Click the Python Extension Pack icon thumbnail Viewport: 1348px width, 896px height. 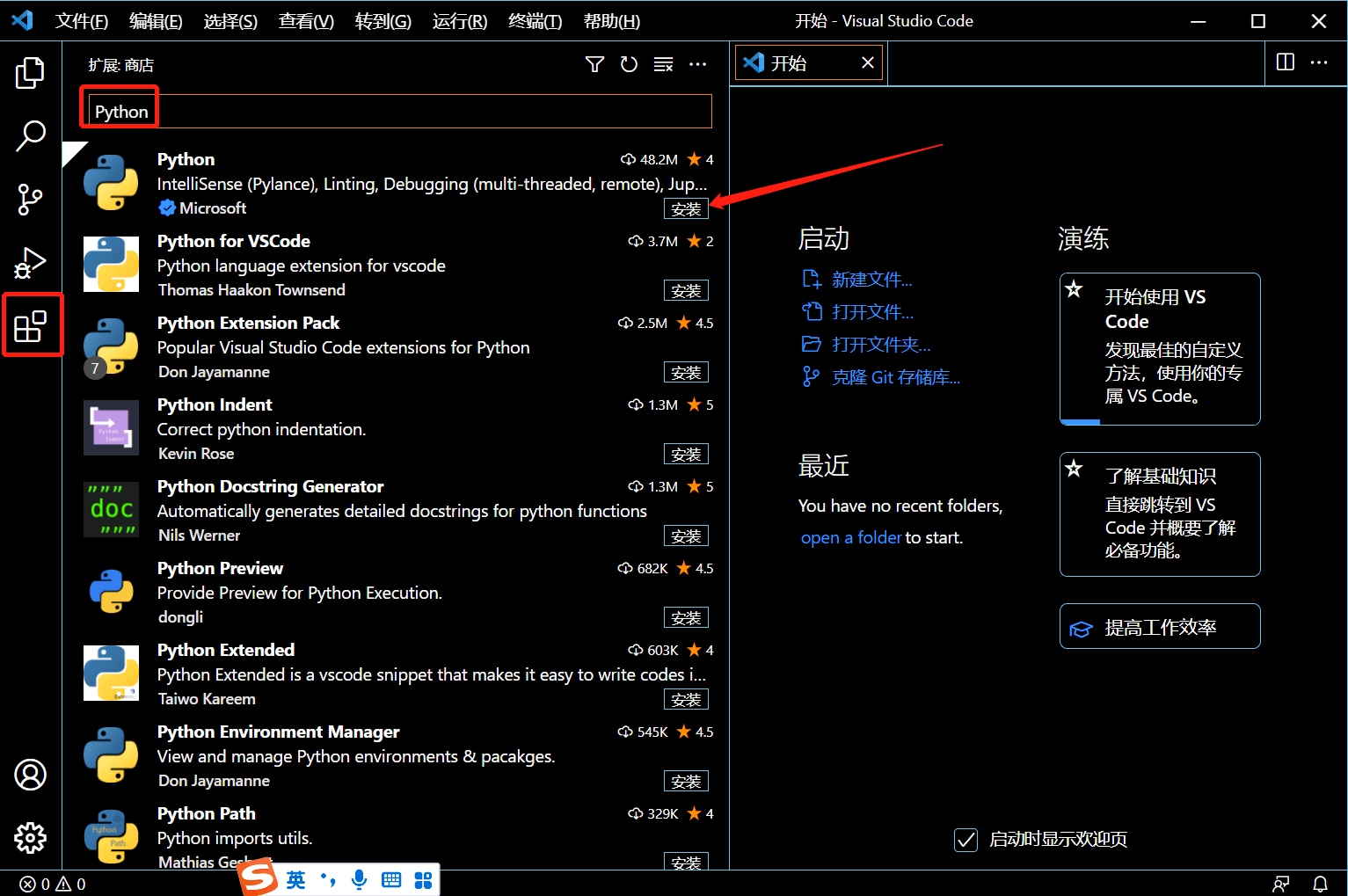click(111, 346)
